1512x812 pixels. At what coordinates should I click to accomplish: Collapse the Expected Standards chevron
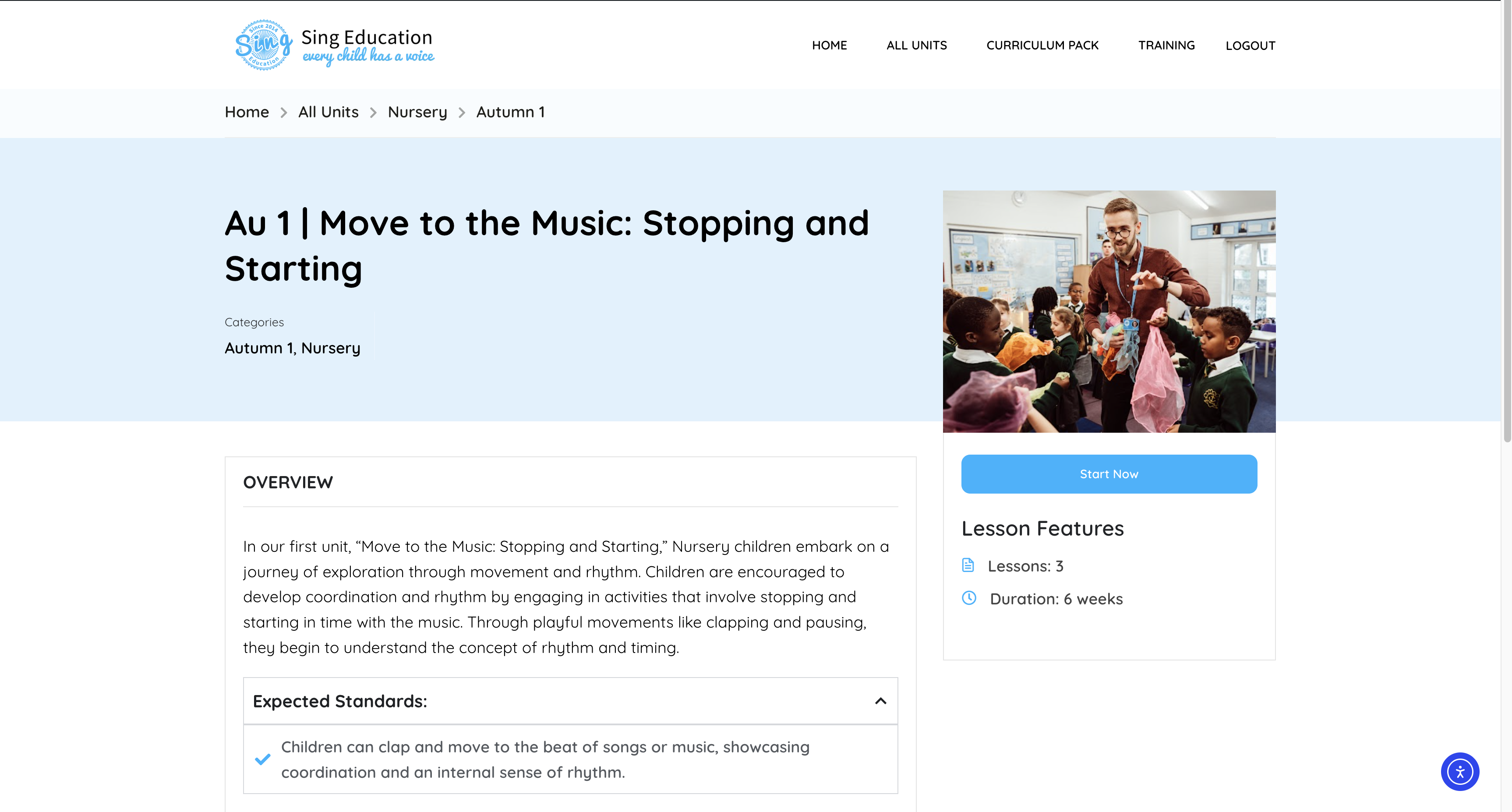[x=880, y=701]
